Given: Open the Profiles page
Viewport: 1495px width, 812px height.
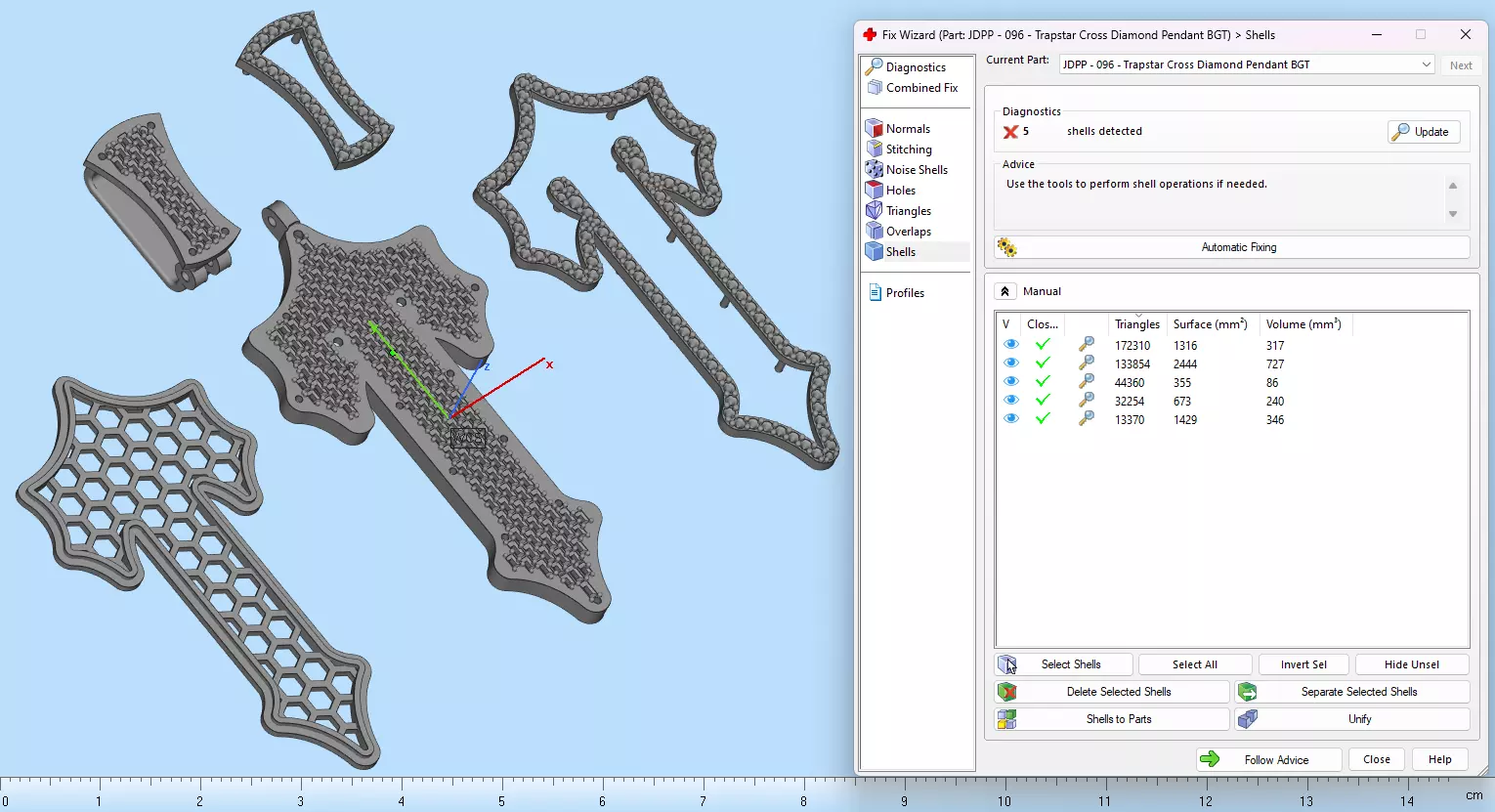Looking at the screenshot, I should (905, 293).
